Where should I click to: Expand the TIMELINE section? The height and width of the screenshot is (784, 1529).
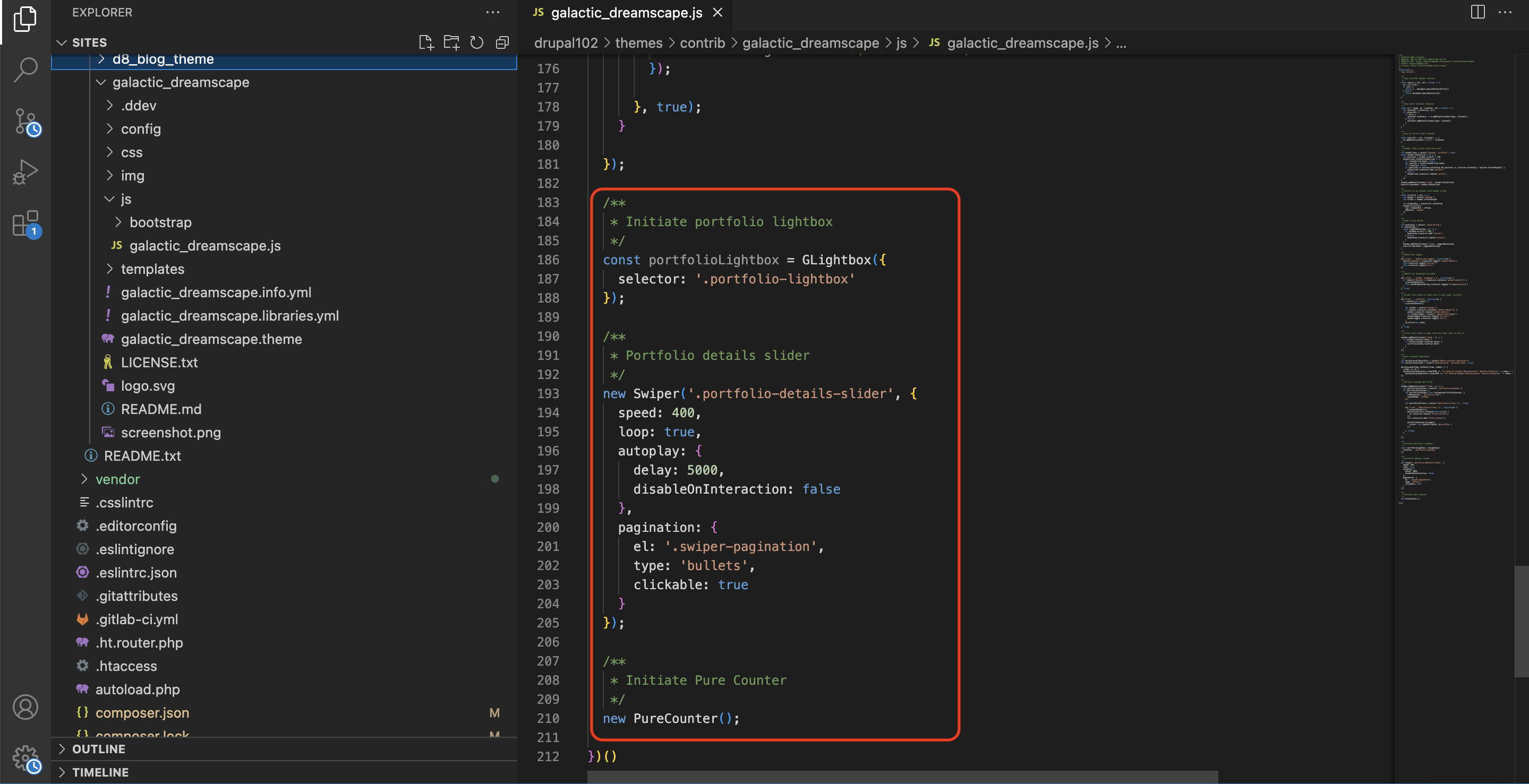(100, 772)
